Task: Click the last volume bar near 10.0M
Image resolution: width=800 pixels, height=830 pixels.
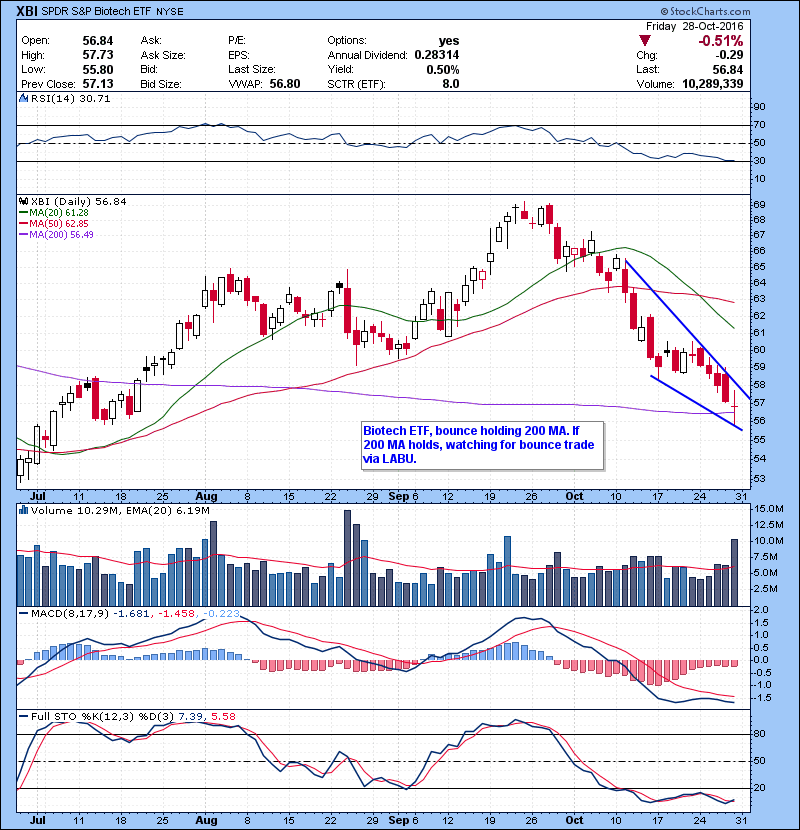Action: pos(734,573)
